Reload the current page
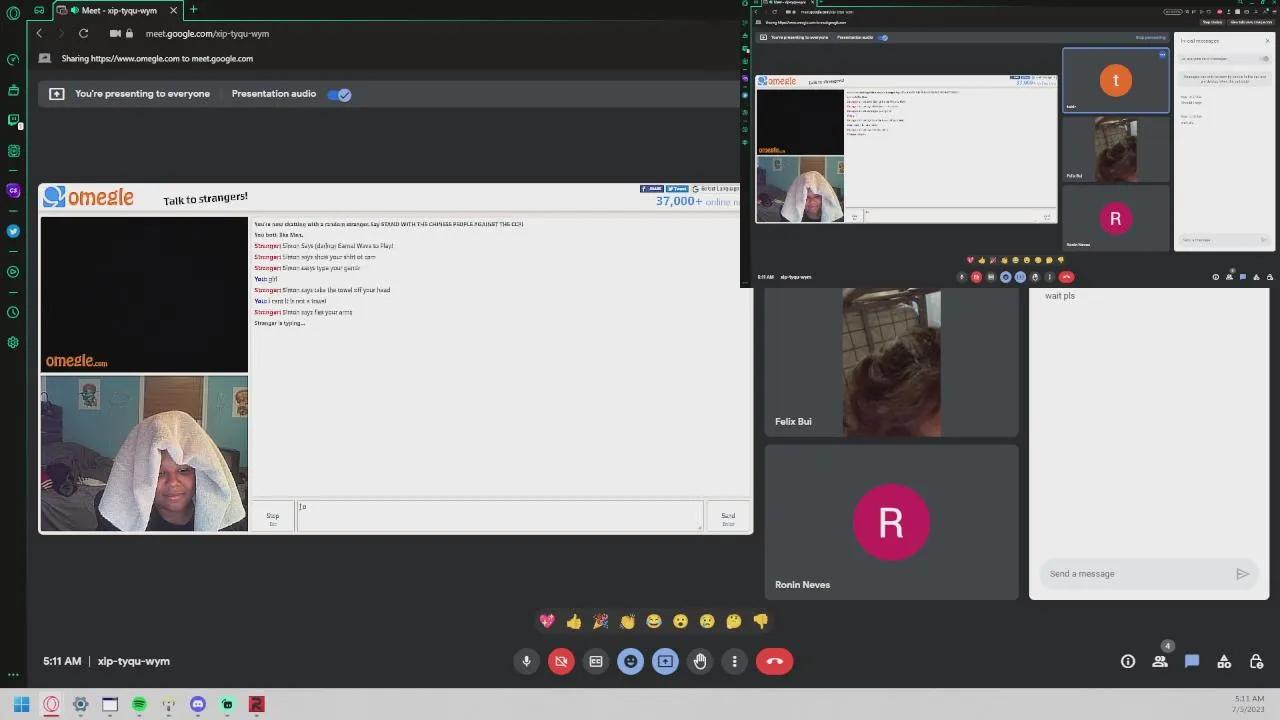The width and height of the screenshot is (1280, 720). pos(83,33)
